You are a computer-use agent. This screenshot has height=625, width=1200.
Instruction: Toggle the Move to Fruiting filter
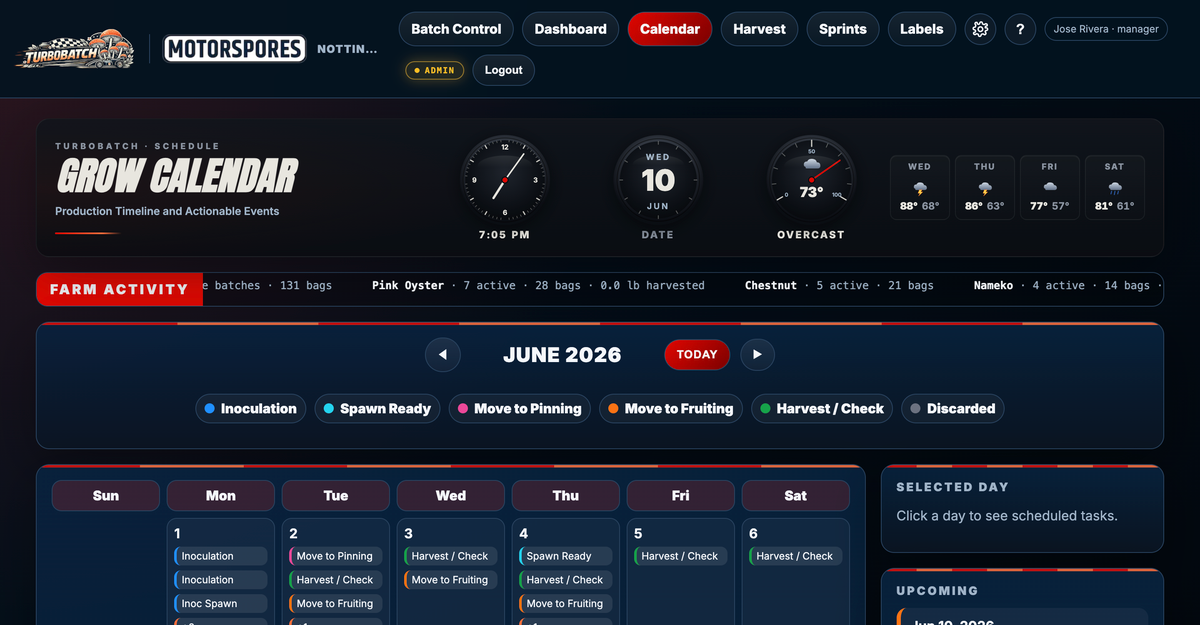[671, 408]
